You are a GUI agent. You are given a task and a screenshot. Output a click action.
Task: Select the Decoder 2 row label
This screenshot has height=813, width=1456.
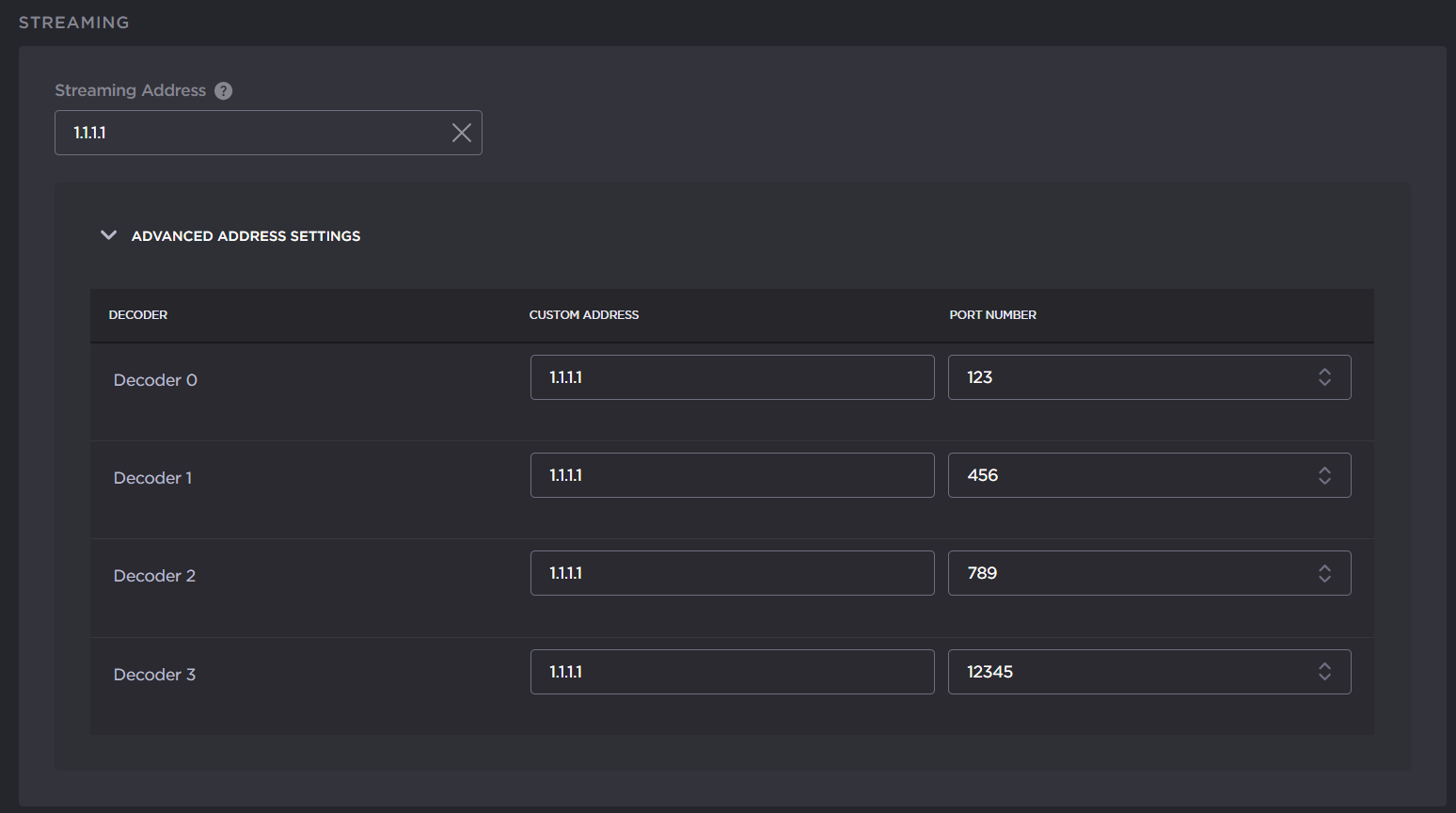pos(154,575)
